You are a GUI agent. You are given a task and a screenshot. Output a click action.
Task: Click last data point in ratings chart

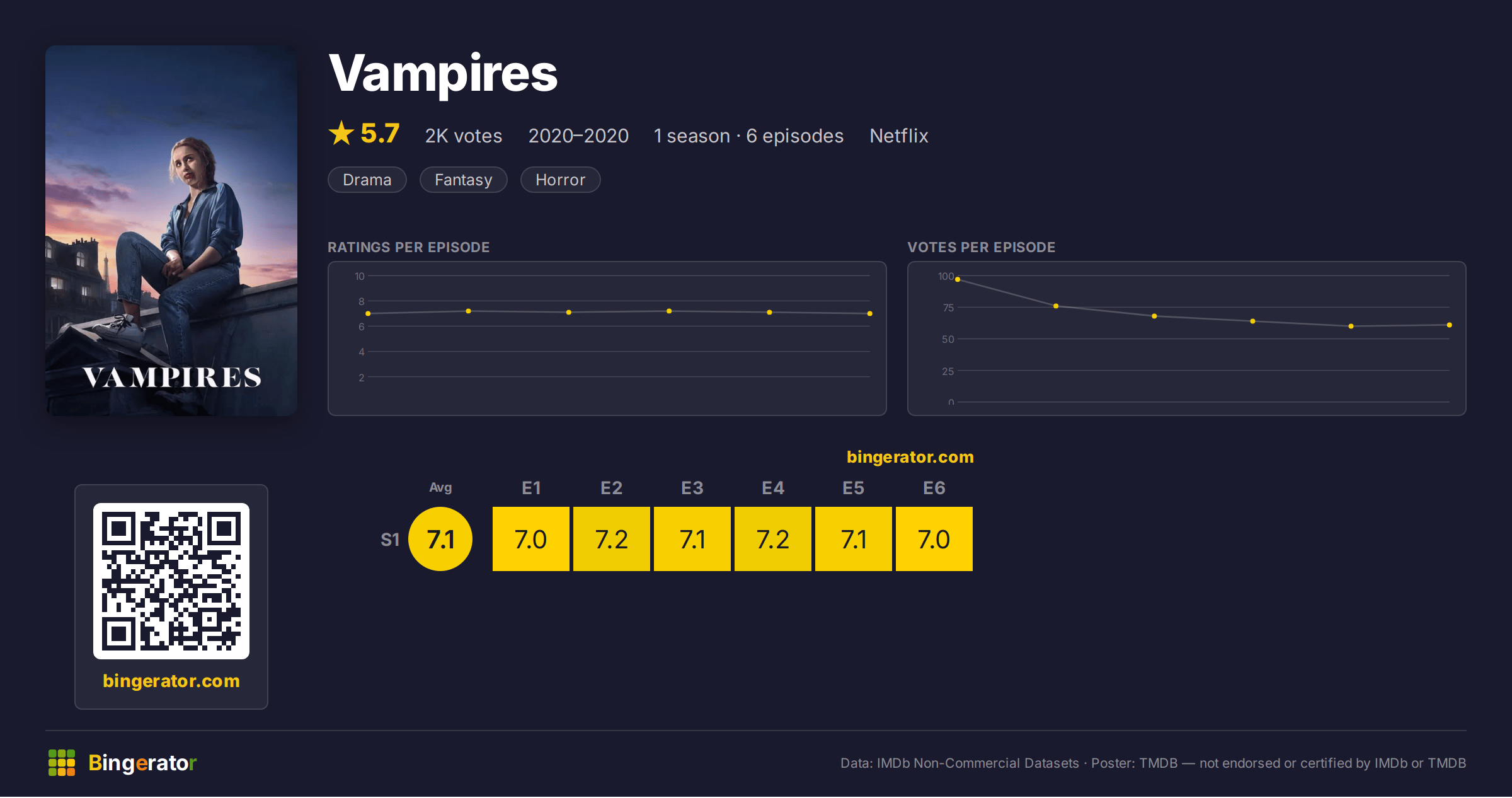pyautogui.click(x=870, y=313)
